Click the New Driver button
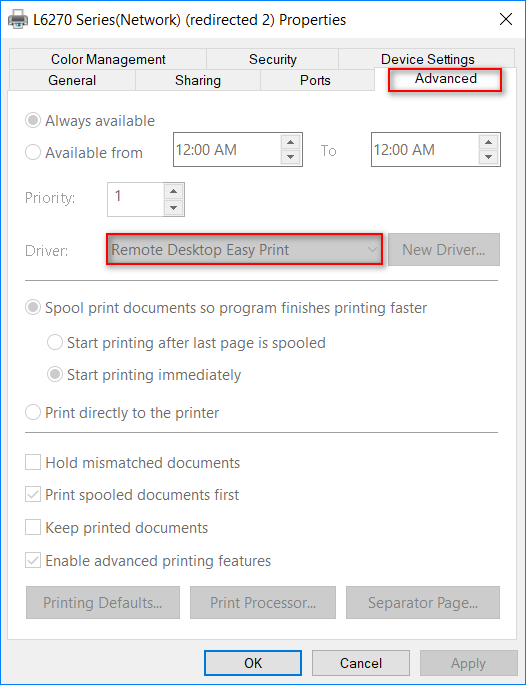The width and height of the screenshot is (526, 685). tap(443, 249)
